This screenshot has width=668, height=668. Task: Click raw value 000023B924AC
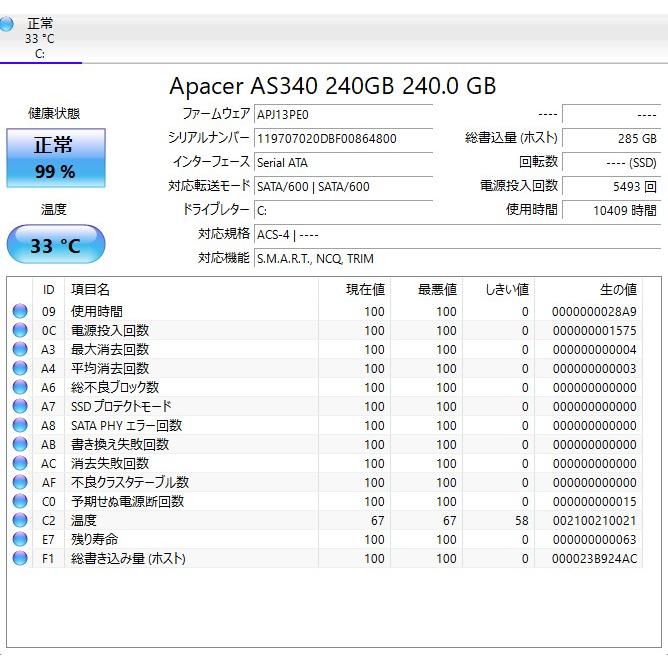(594, 559)
